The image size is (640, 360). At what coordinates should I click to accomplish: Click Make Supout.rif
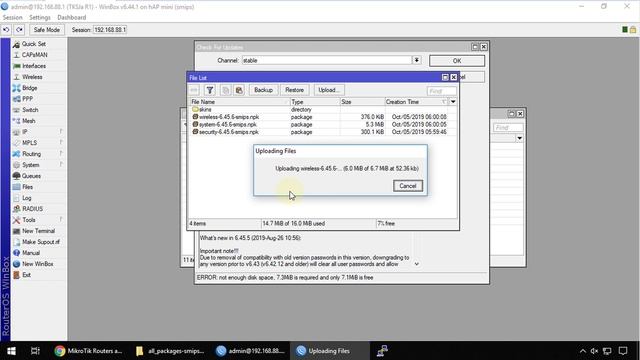coord(40,242)
